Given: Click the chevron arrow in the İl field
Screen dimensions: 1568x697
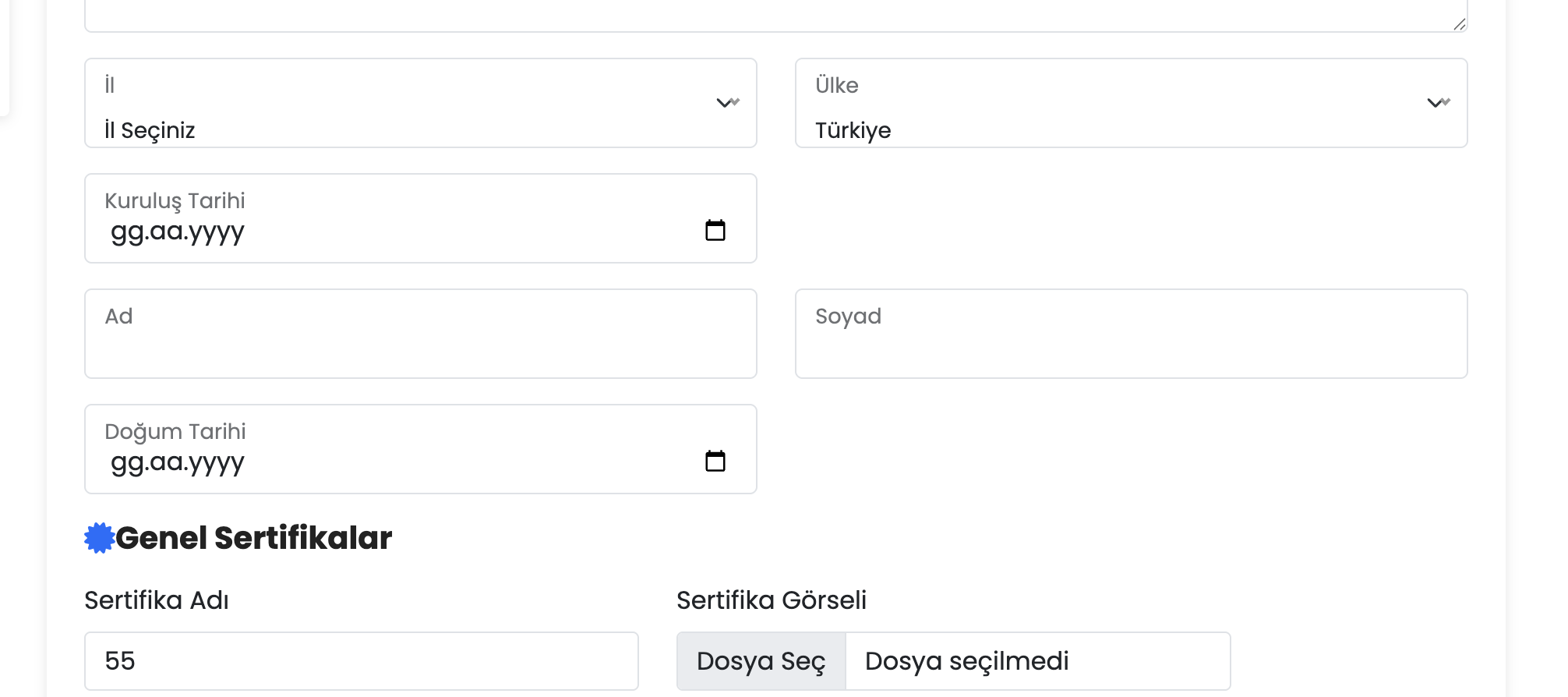Looking at the screenshot, I should (x=728, y=102).
